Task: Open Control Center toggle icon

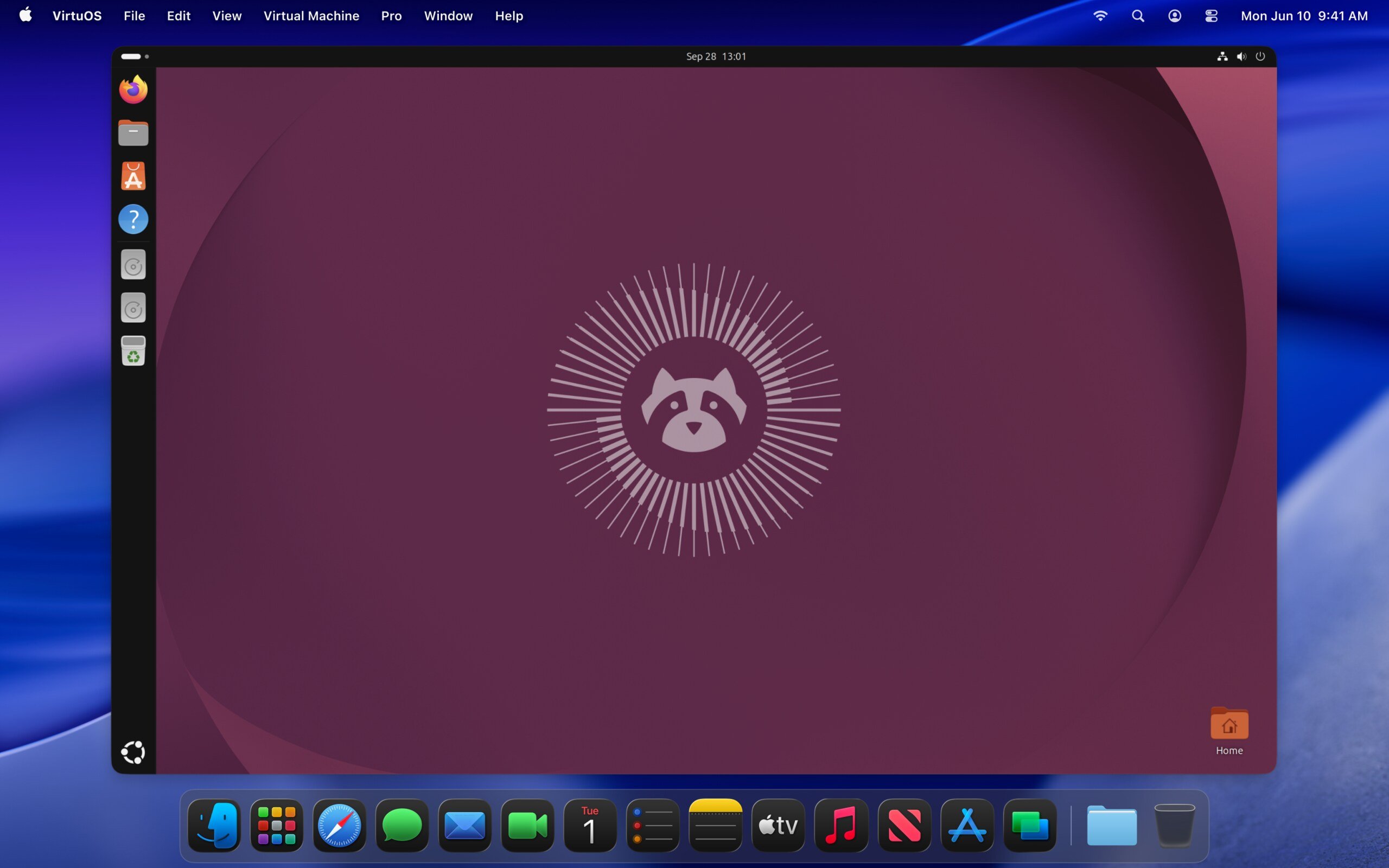Action: tap(1211, 16)
